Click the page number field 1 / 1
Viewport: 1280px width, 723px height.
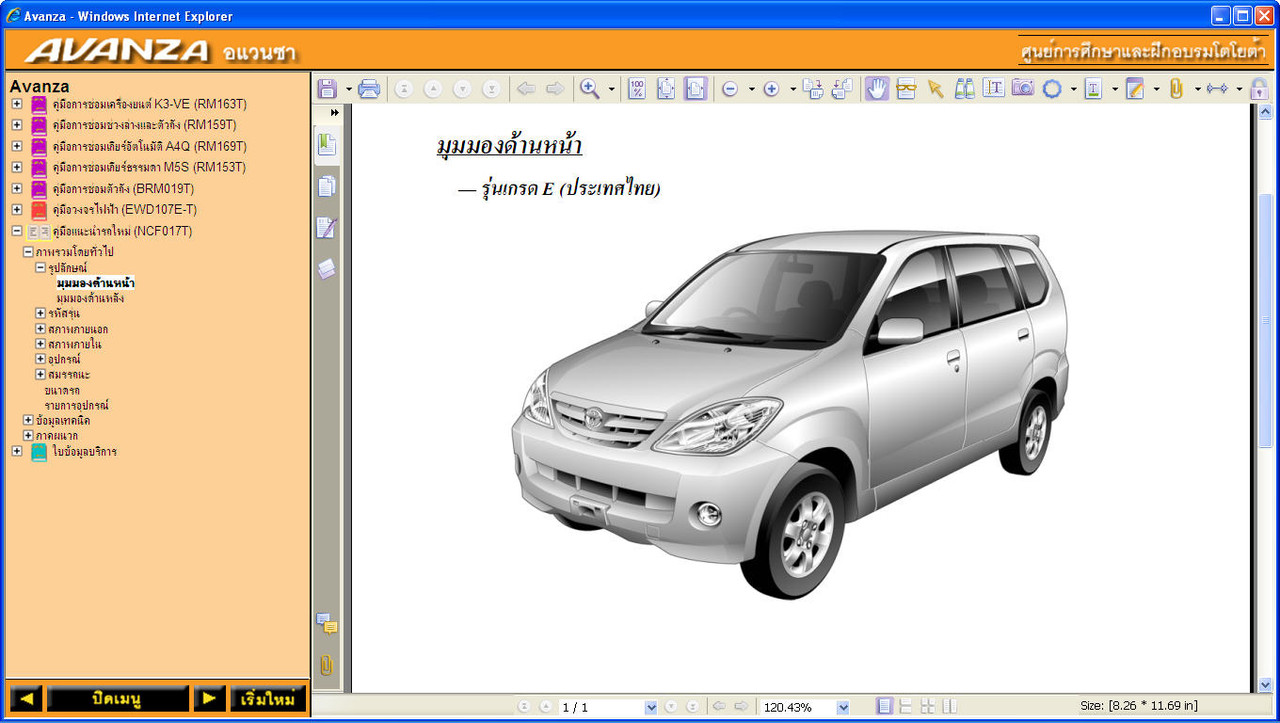tap(601, 707)
